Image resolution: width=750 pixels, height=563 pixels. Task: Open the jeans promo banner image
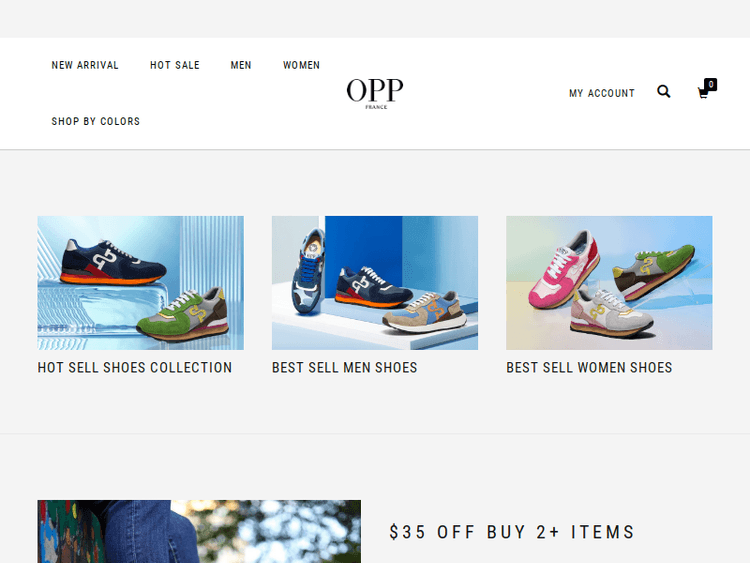pyautogui.click(x=199, y=531)
